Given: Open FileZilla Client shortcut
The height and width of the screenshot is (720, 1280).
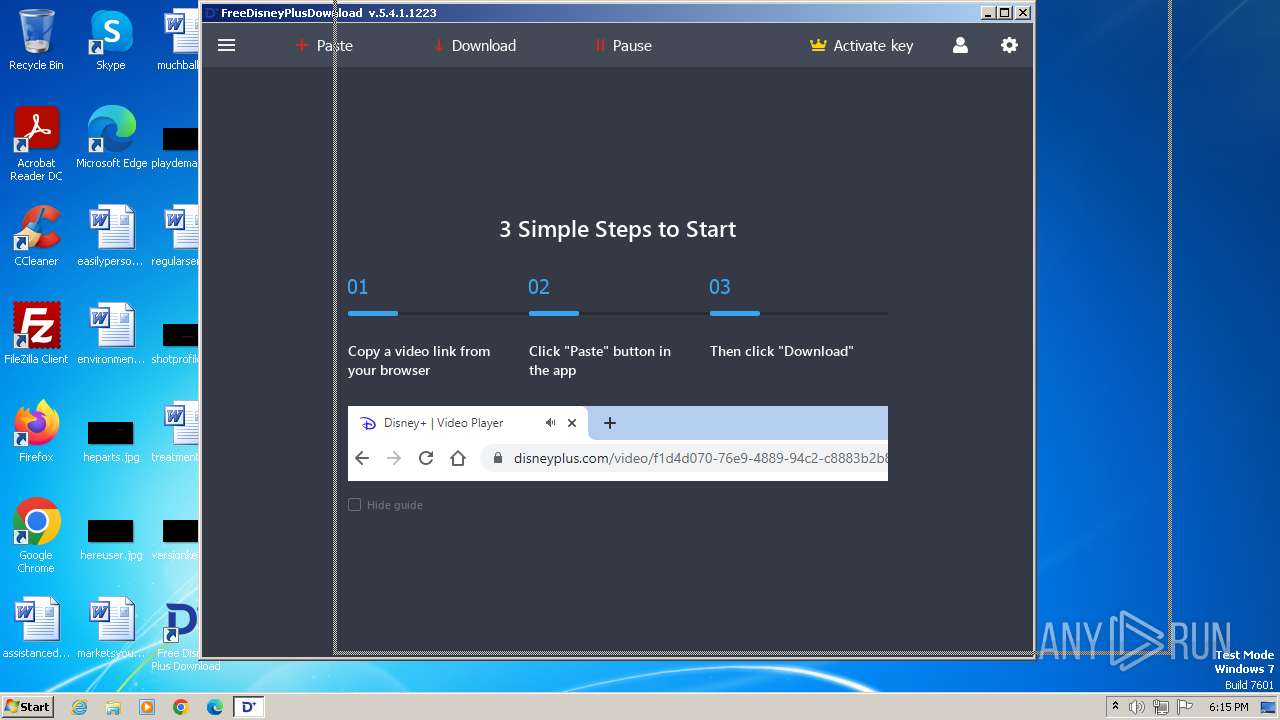Looking at the screenshot, I should (36, 334).
